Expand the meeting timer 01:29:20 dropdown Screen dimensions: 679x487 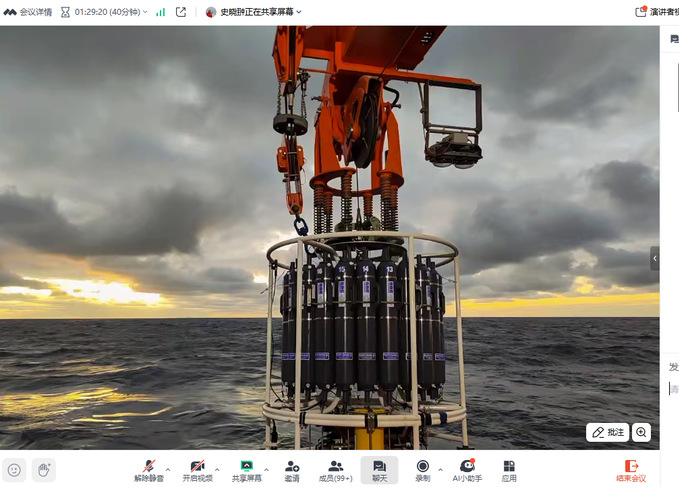click(x=145, y=12)
